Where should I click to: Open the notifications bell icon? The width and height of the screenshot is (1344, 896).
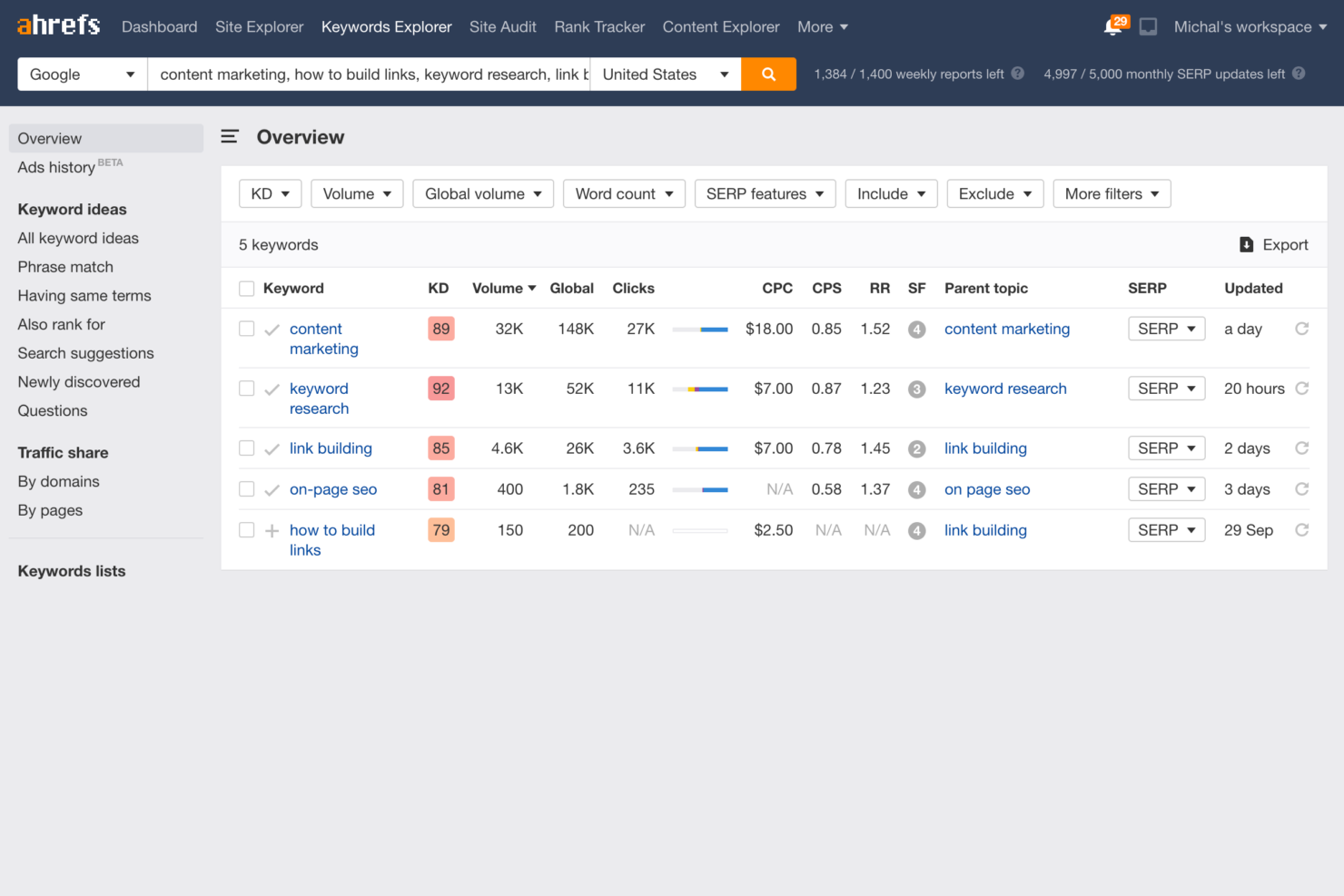click(1112, 26)
